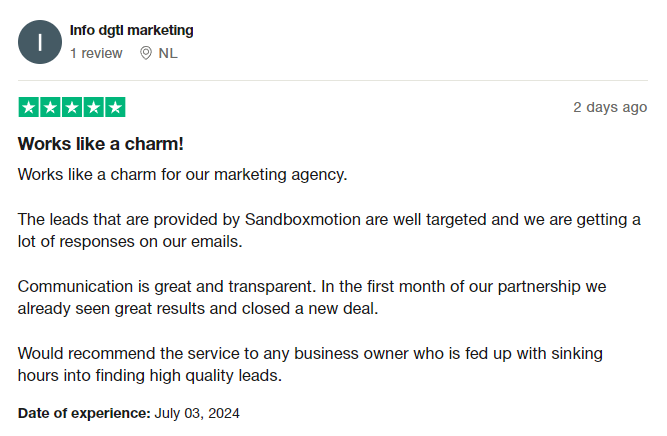This screenshot has width=667, height=436.
Task: Click the reviewer avatar with letter I
Action: tap(40, 41)
